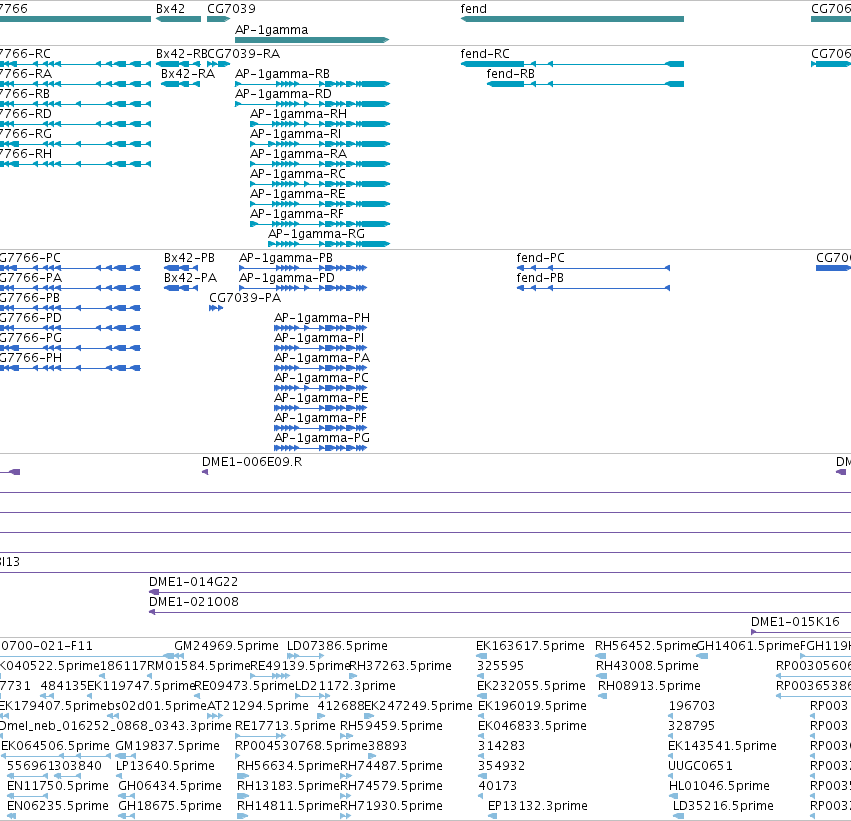Click protein fend-PC label
The image size is (851, 821).
pyautogui.click(x=540, y=258)
